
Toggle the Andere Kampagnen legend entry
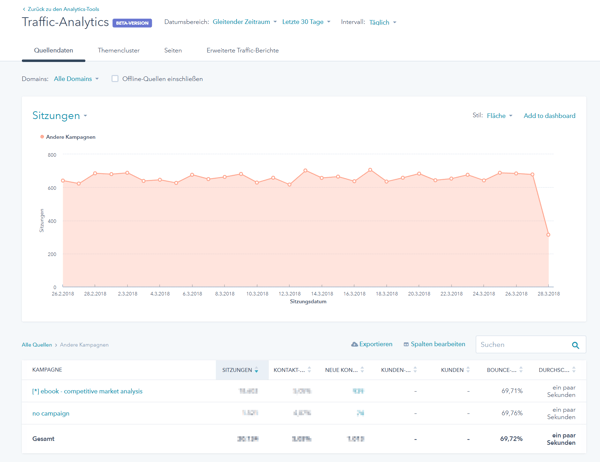(68, 137)
